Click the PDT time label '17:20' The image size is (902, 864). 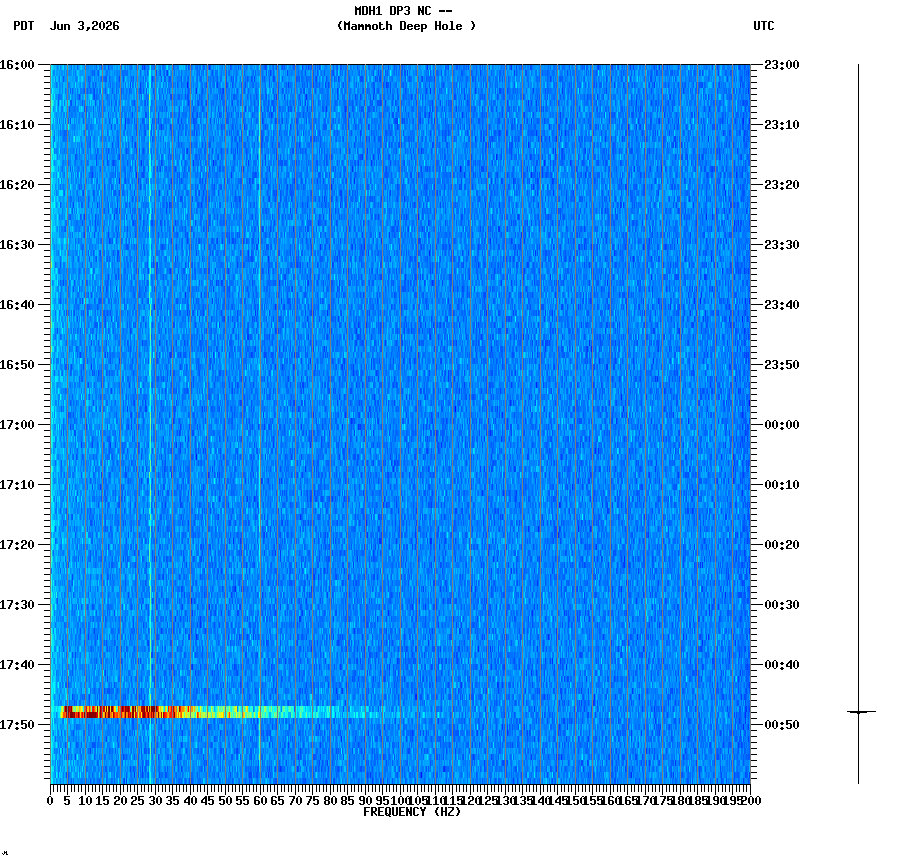pos(17,545)
